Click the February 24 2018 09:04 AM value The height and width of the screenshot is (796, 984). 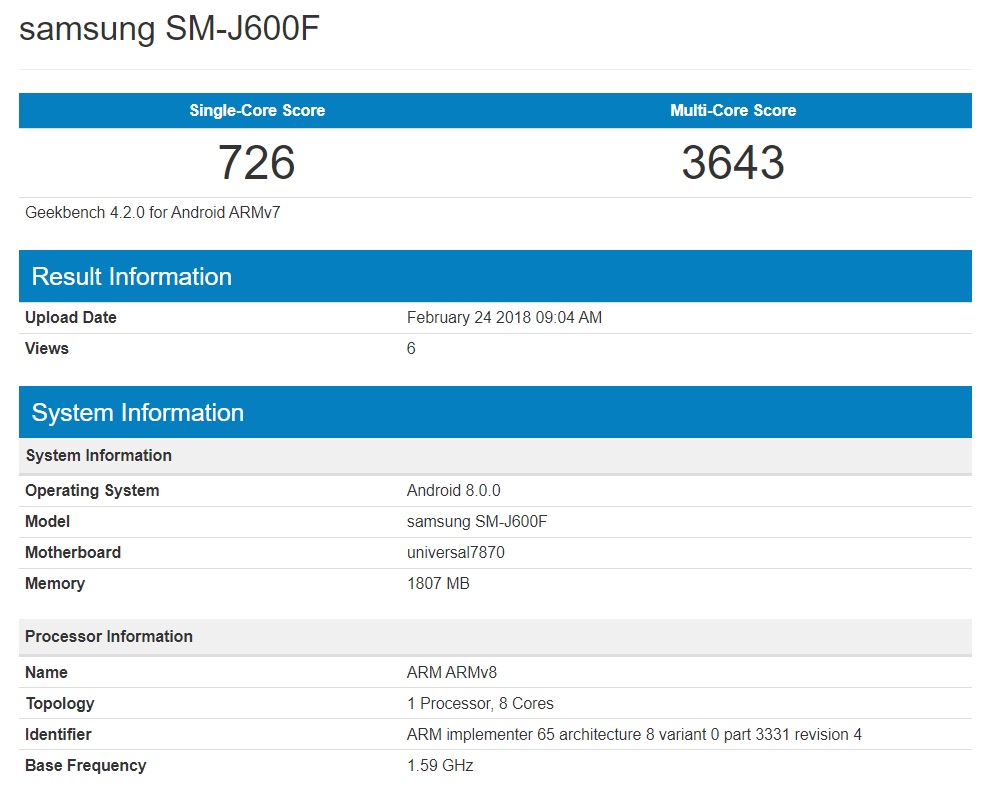click(x=504, y=318)
